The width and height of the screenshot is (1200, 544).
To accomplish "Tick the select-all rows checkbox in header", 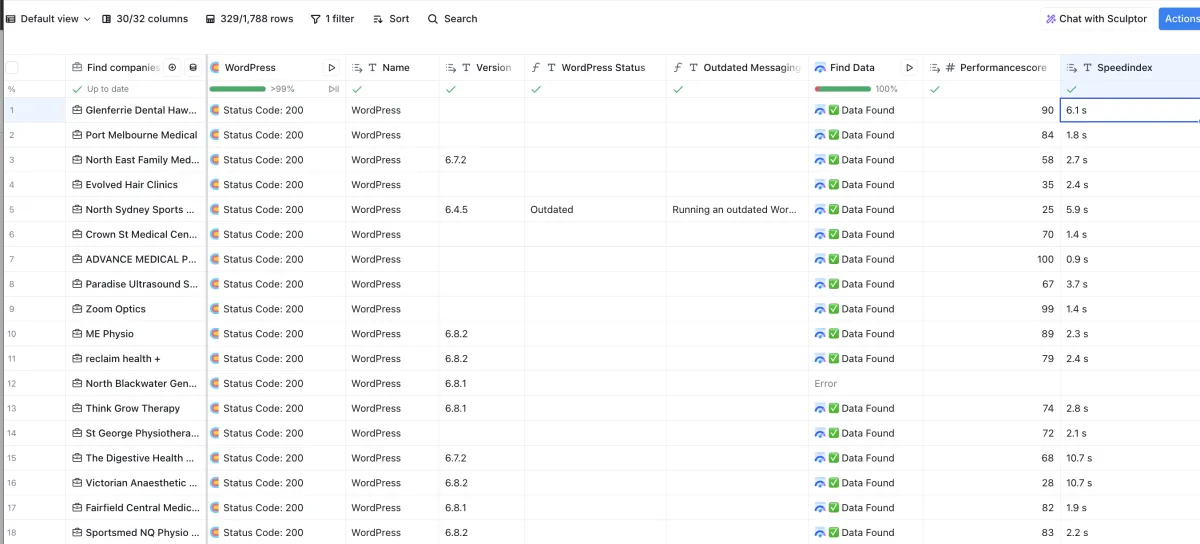I will 12,68.
